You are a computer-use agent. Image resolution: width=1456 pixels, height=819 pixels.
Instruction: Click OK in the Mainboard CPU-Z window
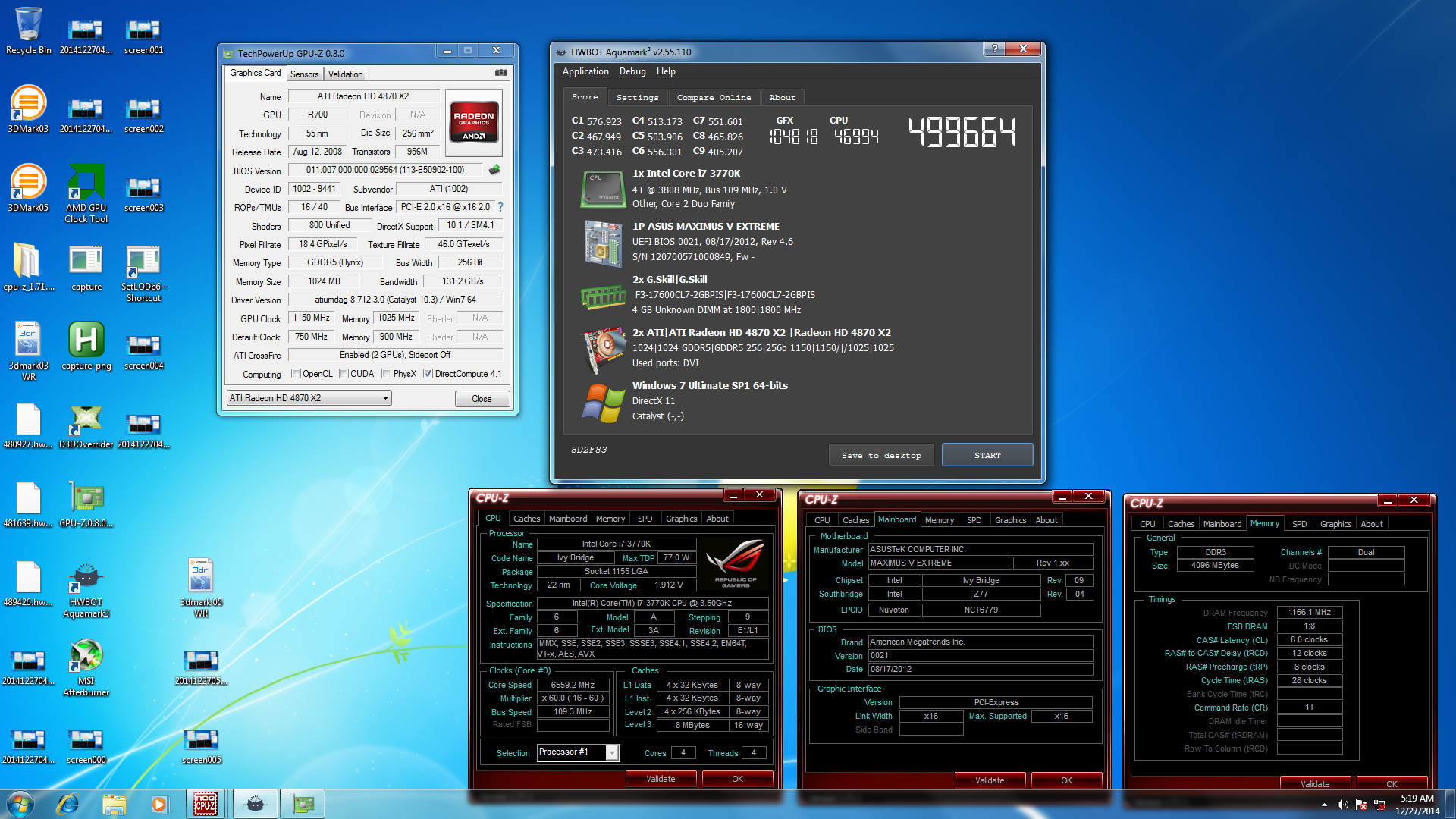1066,780
